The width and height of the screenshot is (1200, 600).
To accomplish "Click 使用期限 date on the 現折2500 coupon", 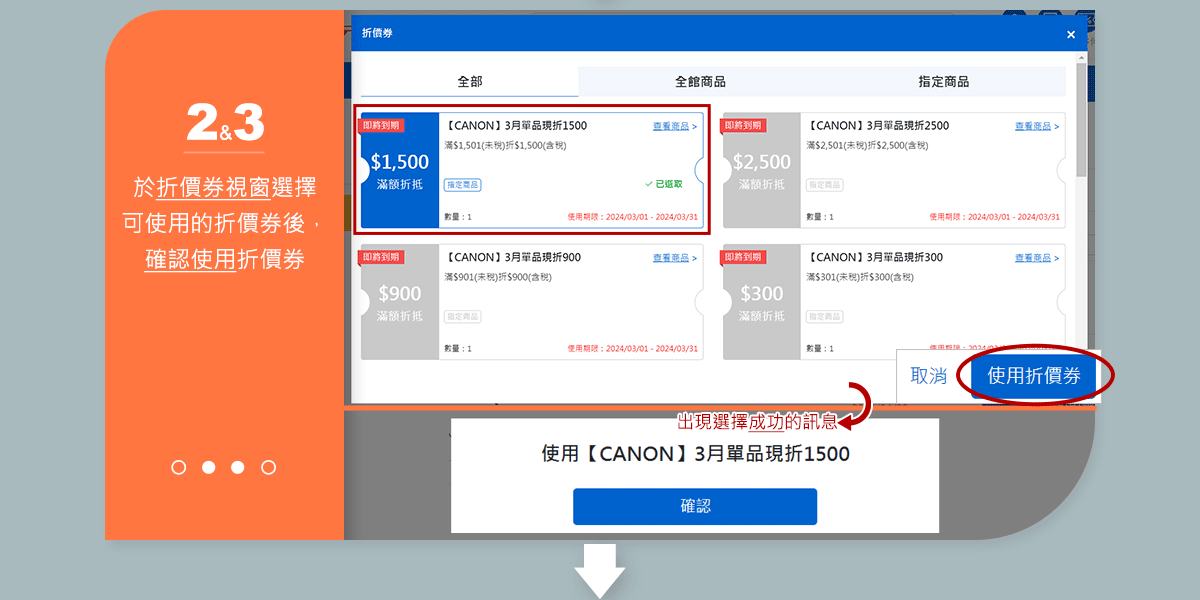I will coord(995,217).
